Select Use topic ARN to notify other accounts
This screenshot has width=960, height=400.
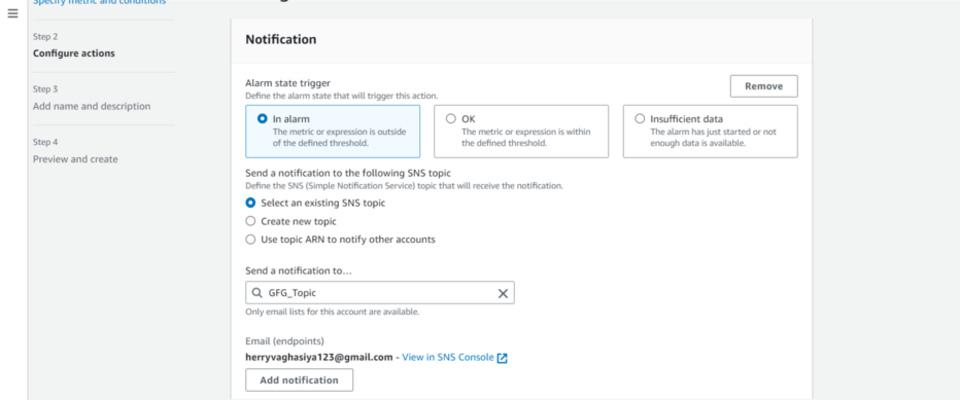pos(251,239)
